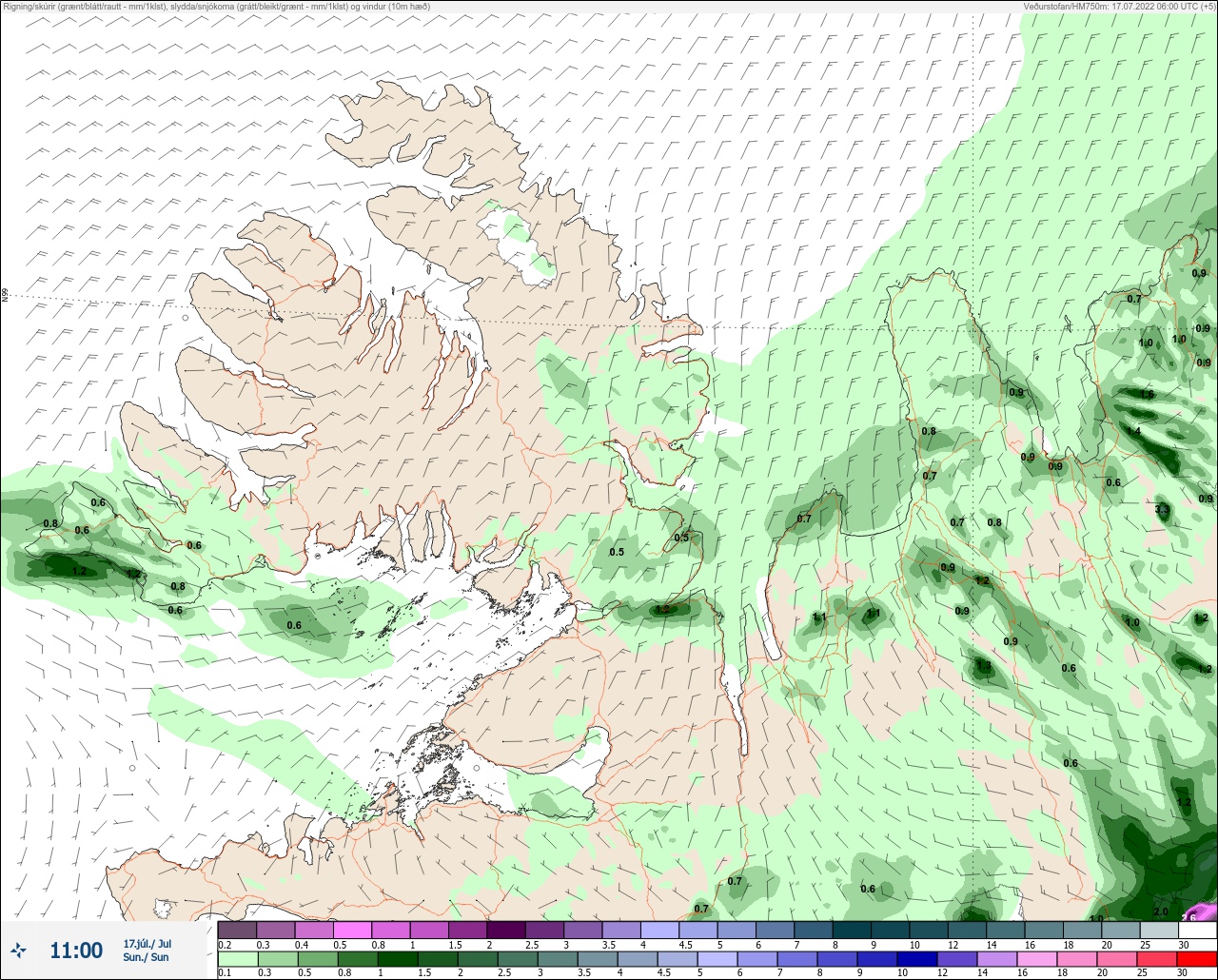This screenshot has width=1218, height=980.
Task: Click the 3.3 precipitation value on the map
Action: 1162,510
